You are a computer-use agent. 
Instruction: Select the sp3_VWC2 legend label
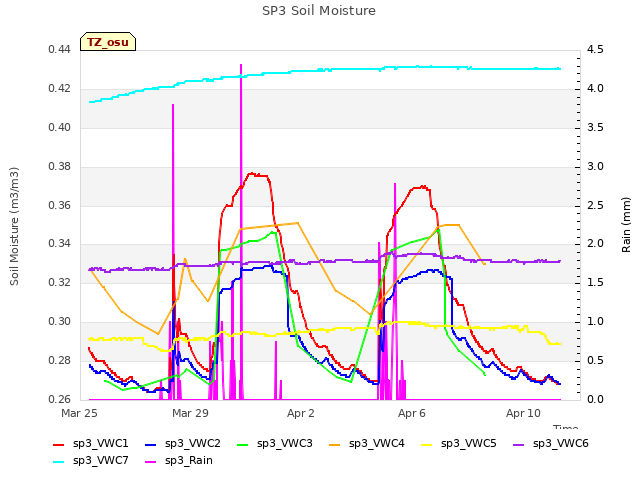click(x=193, y=444)
